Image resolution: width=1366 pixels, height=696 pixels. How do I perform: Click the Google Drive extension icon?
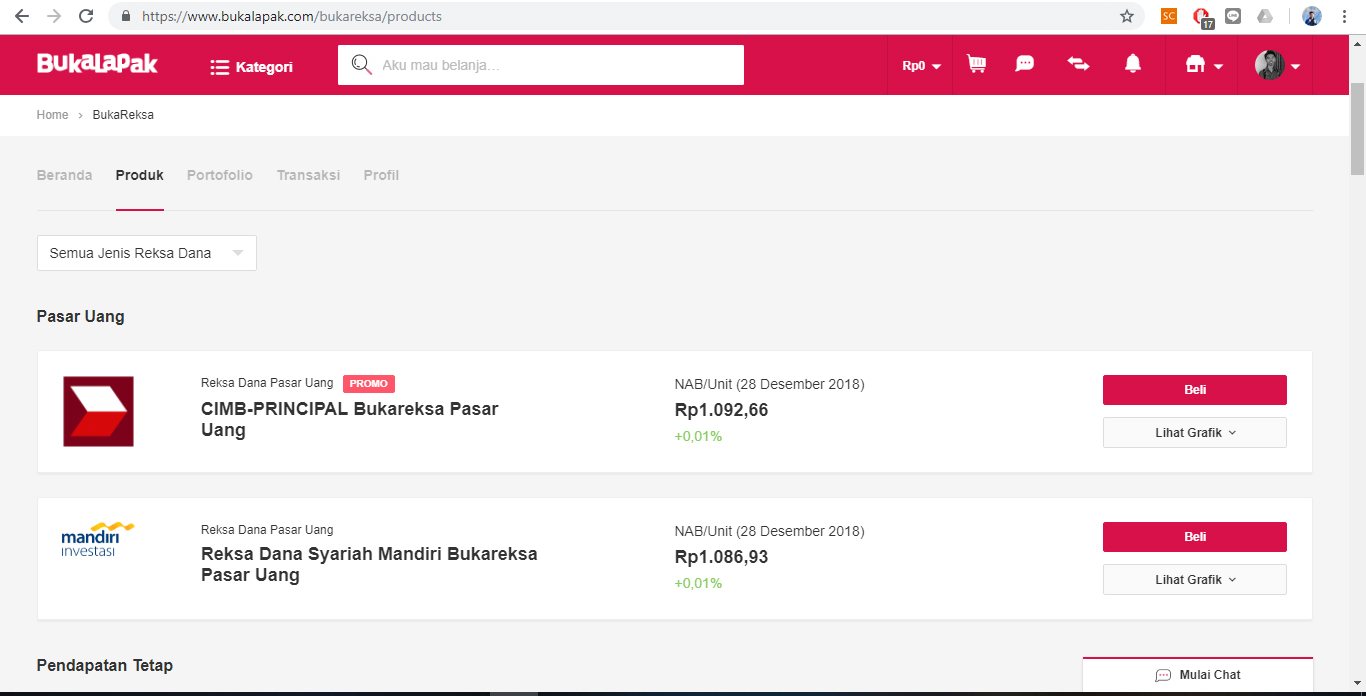click(1265, 16)
